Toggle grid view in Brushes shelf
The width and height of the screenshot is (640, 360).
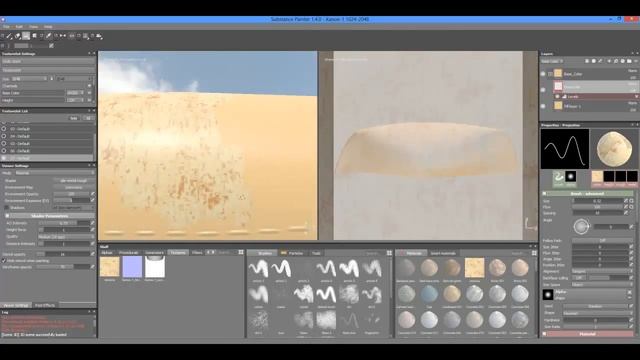pyautogui.click(x=389, y=253)
